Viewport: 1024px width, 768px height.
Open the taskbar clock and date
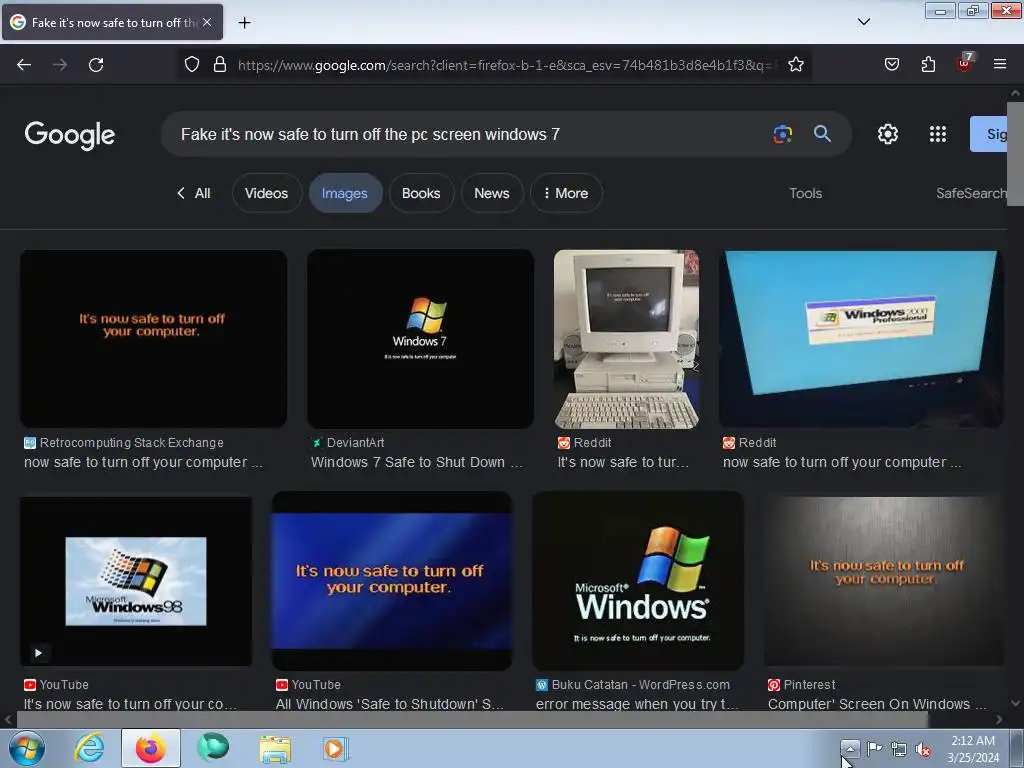click(973, 749)
